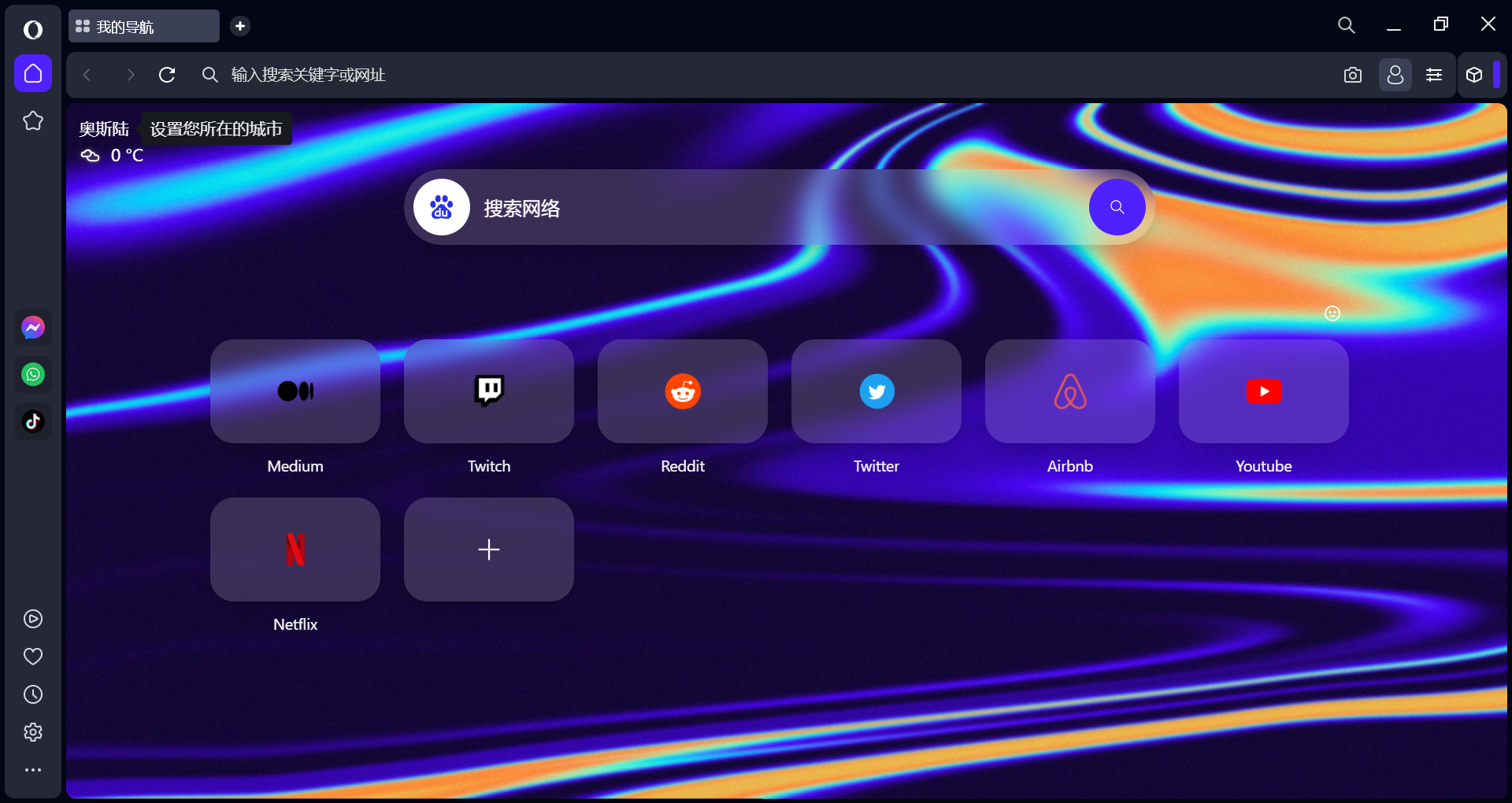
Task: Open Messenger from the sidebar
Action: coord(32,327)
